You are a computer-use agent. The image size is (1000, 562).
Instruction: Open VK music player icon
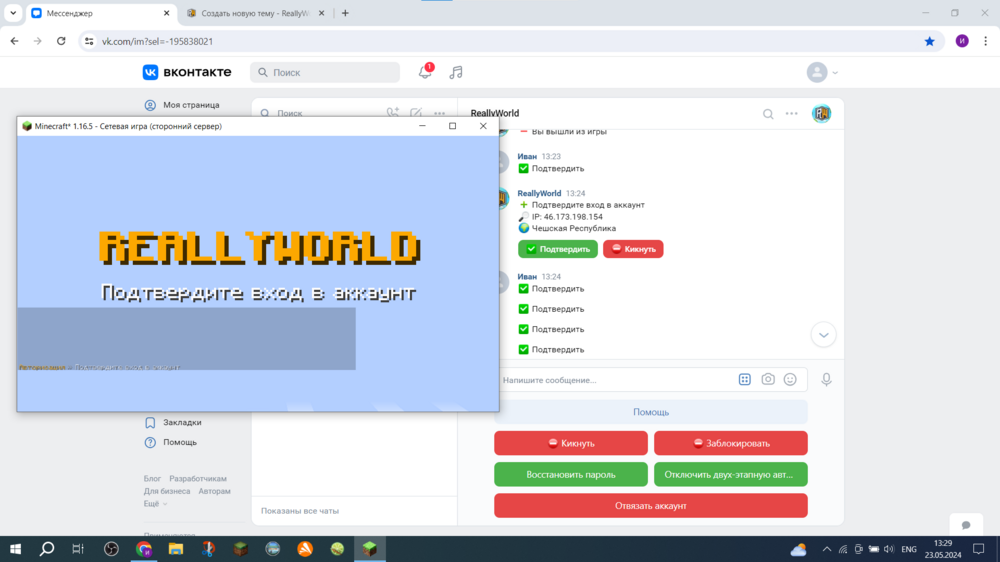click(455, 73)
